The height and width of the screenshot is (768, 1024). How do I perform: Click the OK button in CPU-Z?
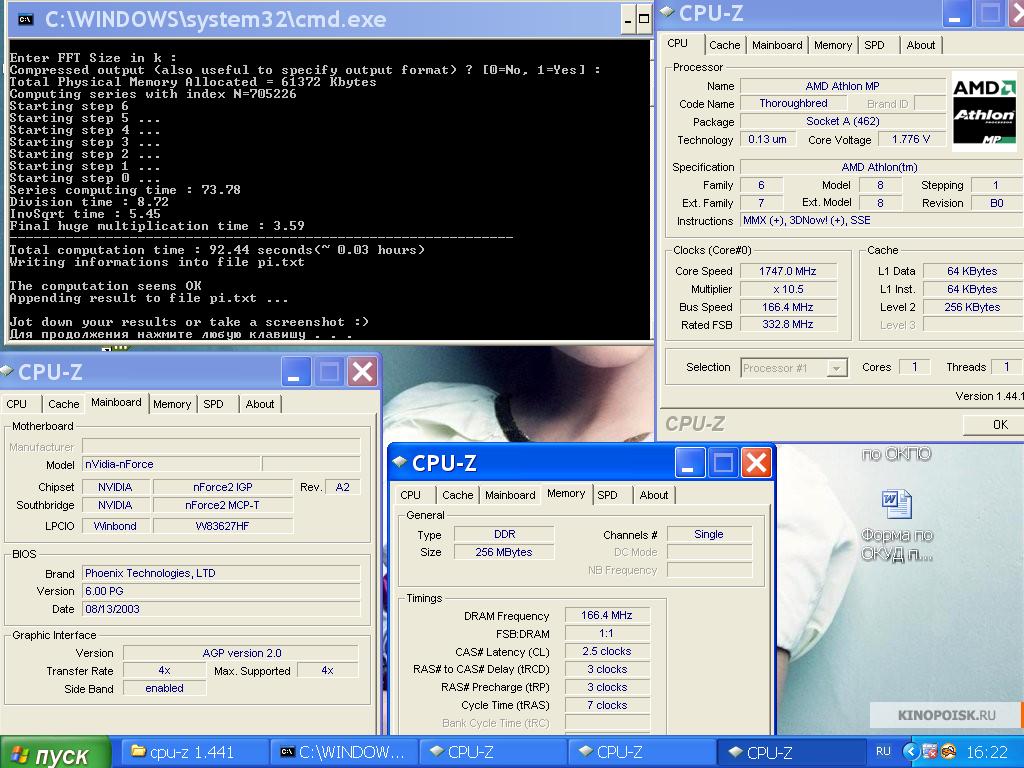(993, 425)
